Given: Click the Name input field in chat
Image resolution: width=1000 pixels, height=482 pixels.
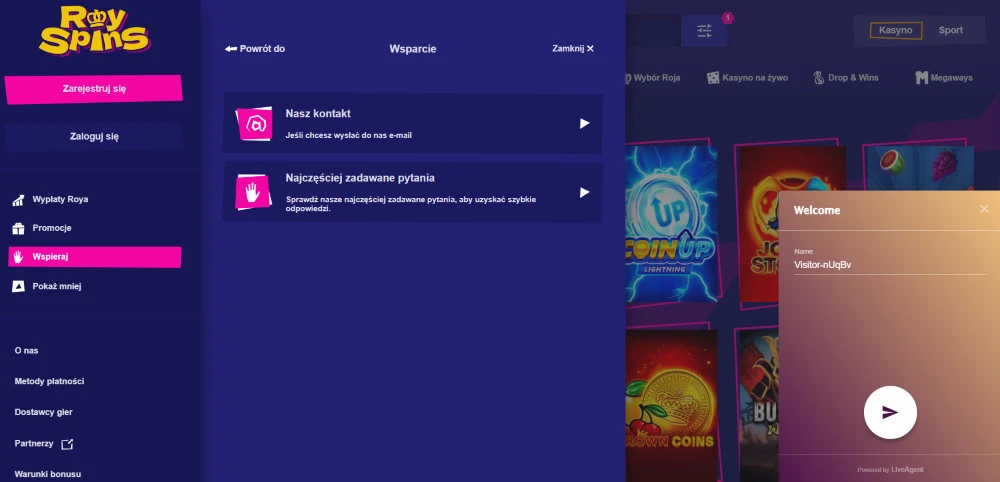Looking at the screenshot, I should coord(889,265).
